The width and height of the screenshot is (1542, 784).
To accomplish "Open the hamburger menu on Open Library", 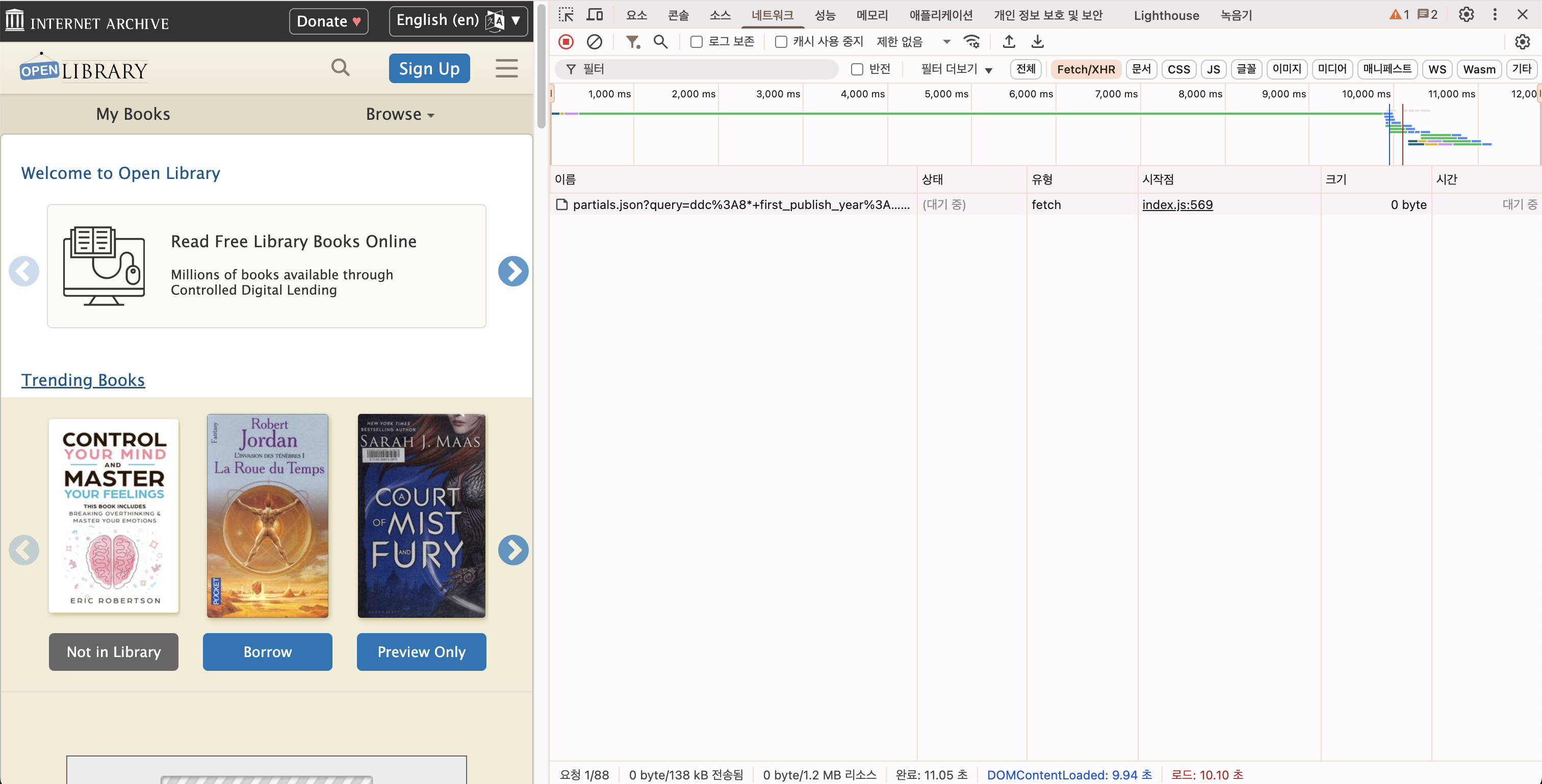I will click(506, 68).
